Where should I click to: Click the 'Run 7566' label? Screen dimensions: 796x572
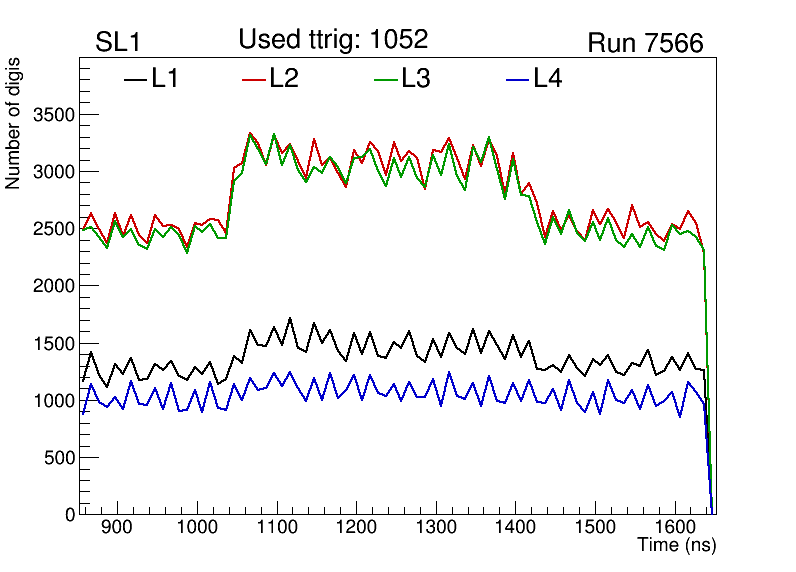[645, 43]
